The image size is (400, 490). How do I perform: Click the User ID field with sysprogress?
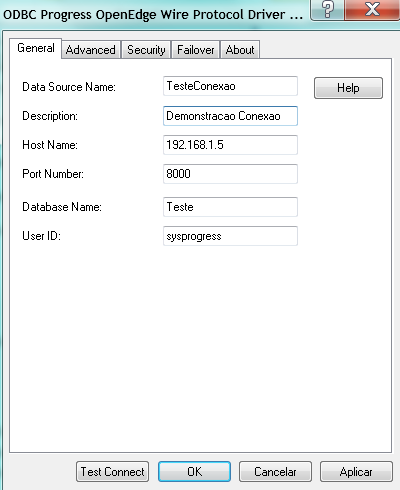point(230,236)
